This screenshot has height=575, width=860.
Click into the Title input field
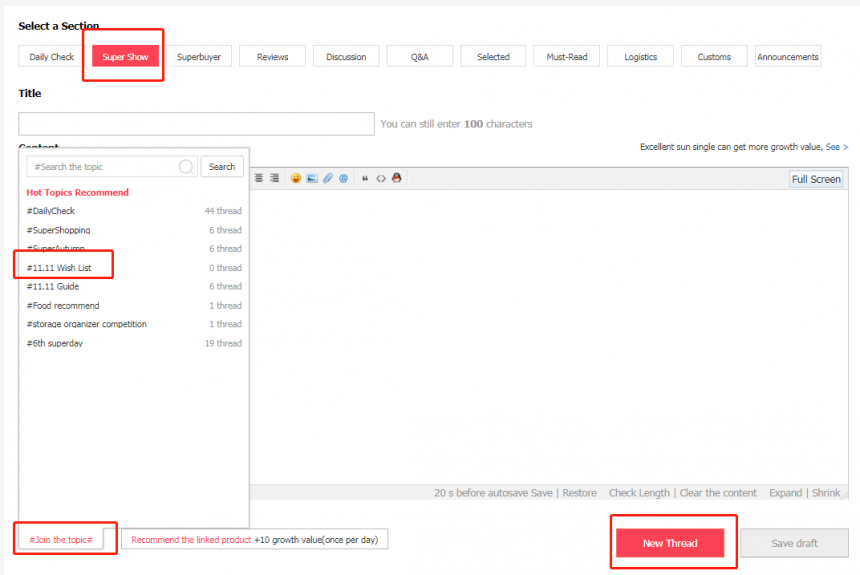point(196,124)
